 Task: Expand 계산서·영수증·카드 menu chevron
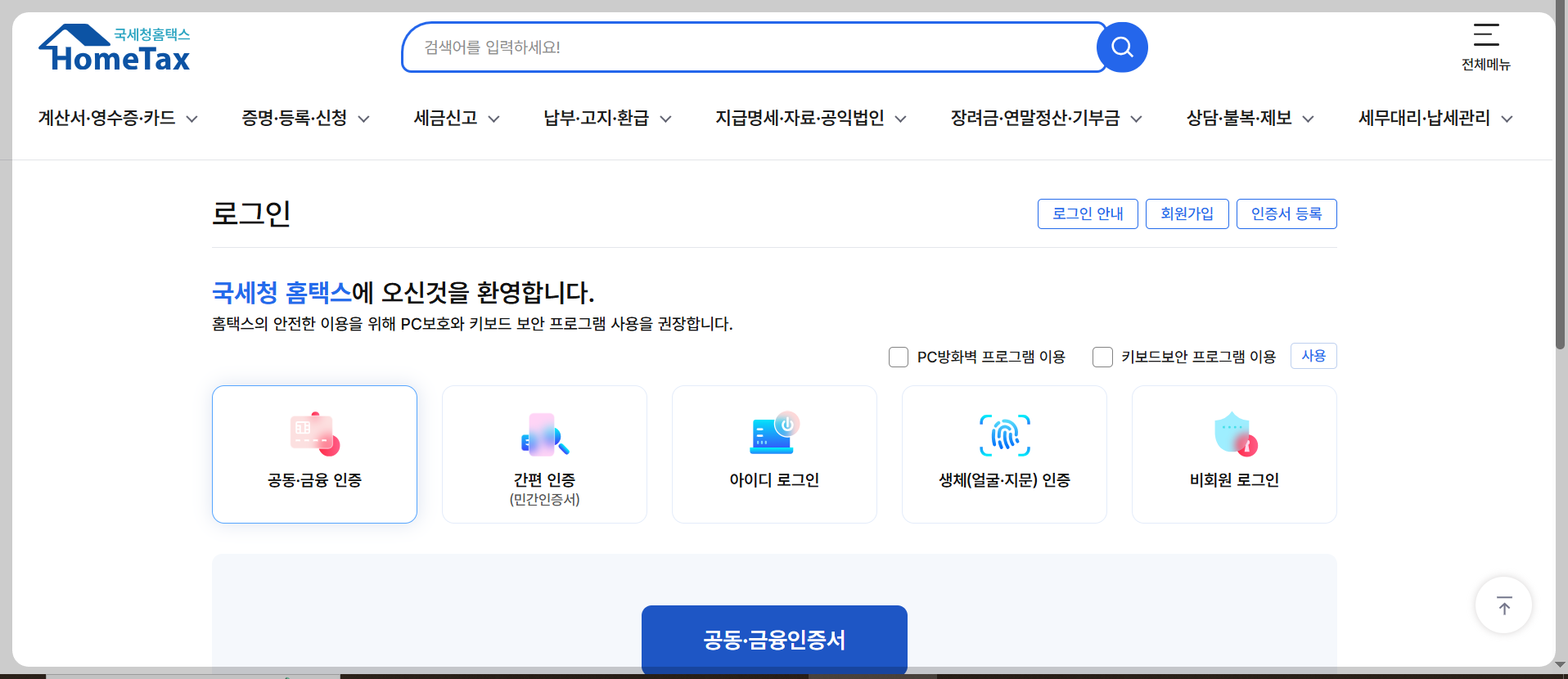[192, 119]
